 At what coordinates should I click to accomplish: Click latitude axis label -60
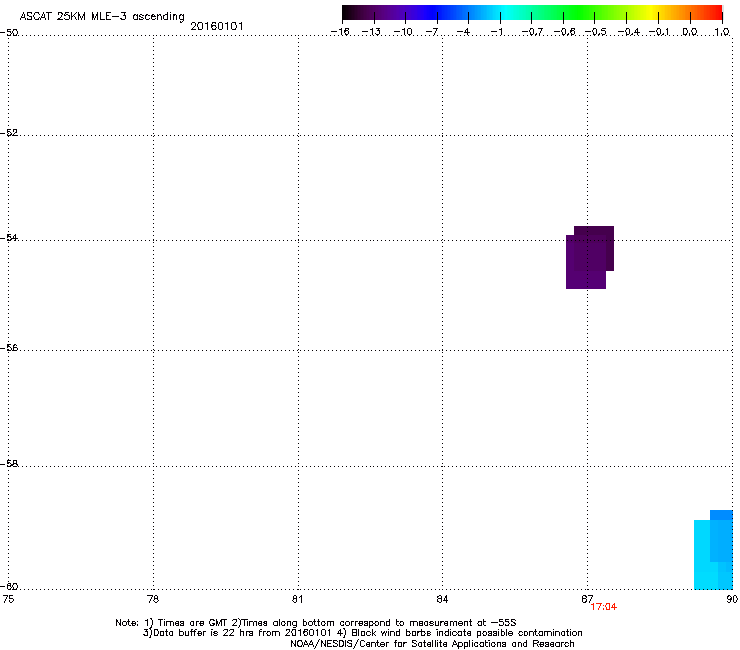click(x=9, y=586)
